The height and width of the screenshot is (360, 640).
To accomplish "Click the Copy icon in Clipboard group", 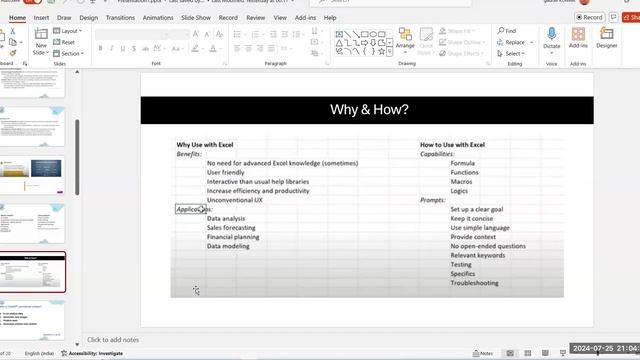I will 13,42.
